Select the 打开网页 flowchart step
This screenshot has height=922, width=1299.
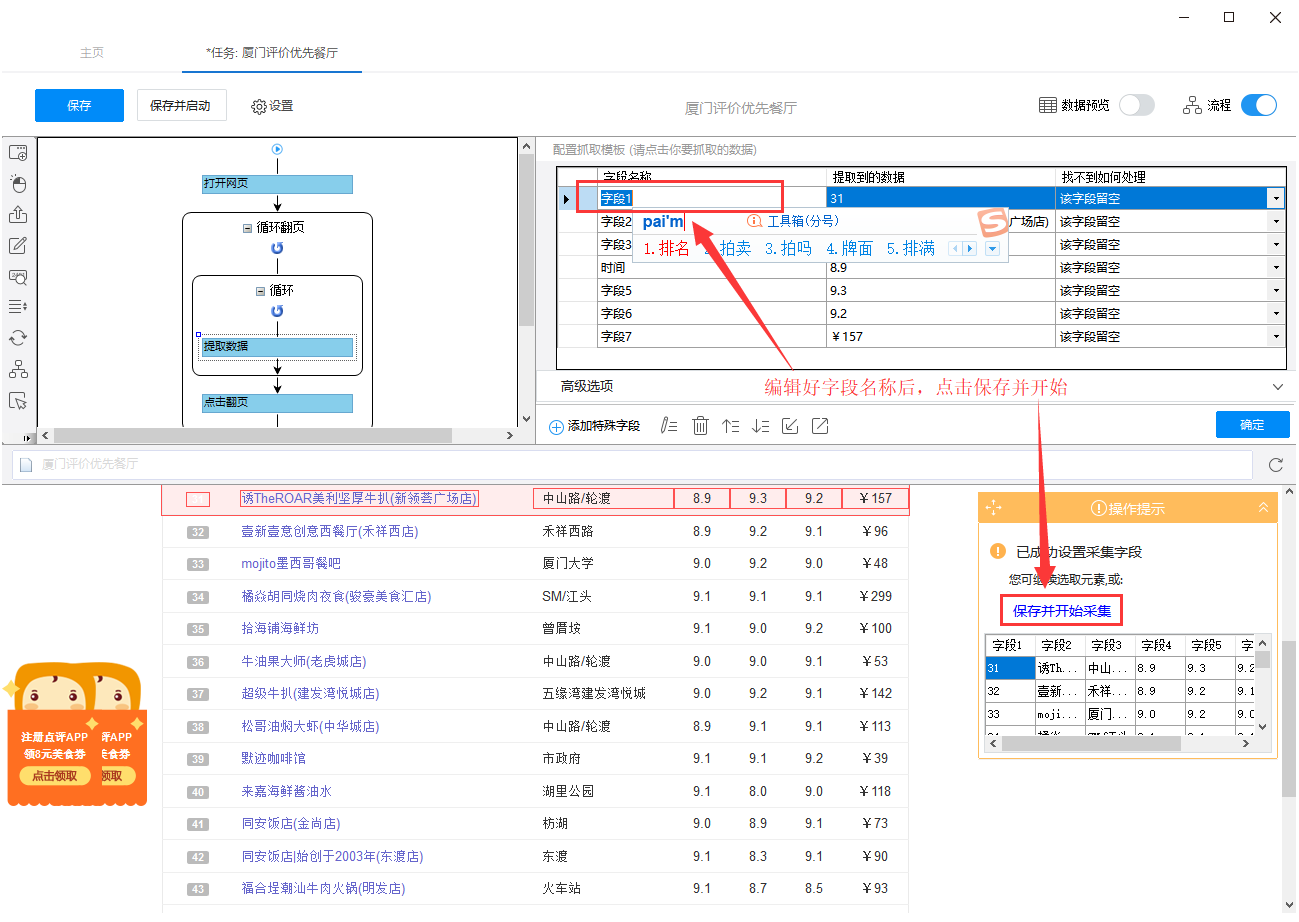pyautogui.click(x=277, y=184)
